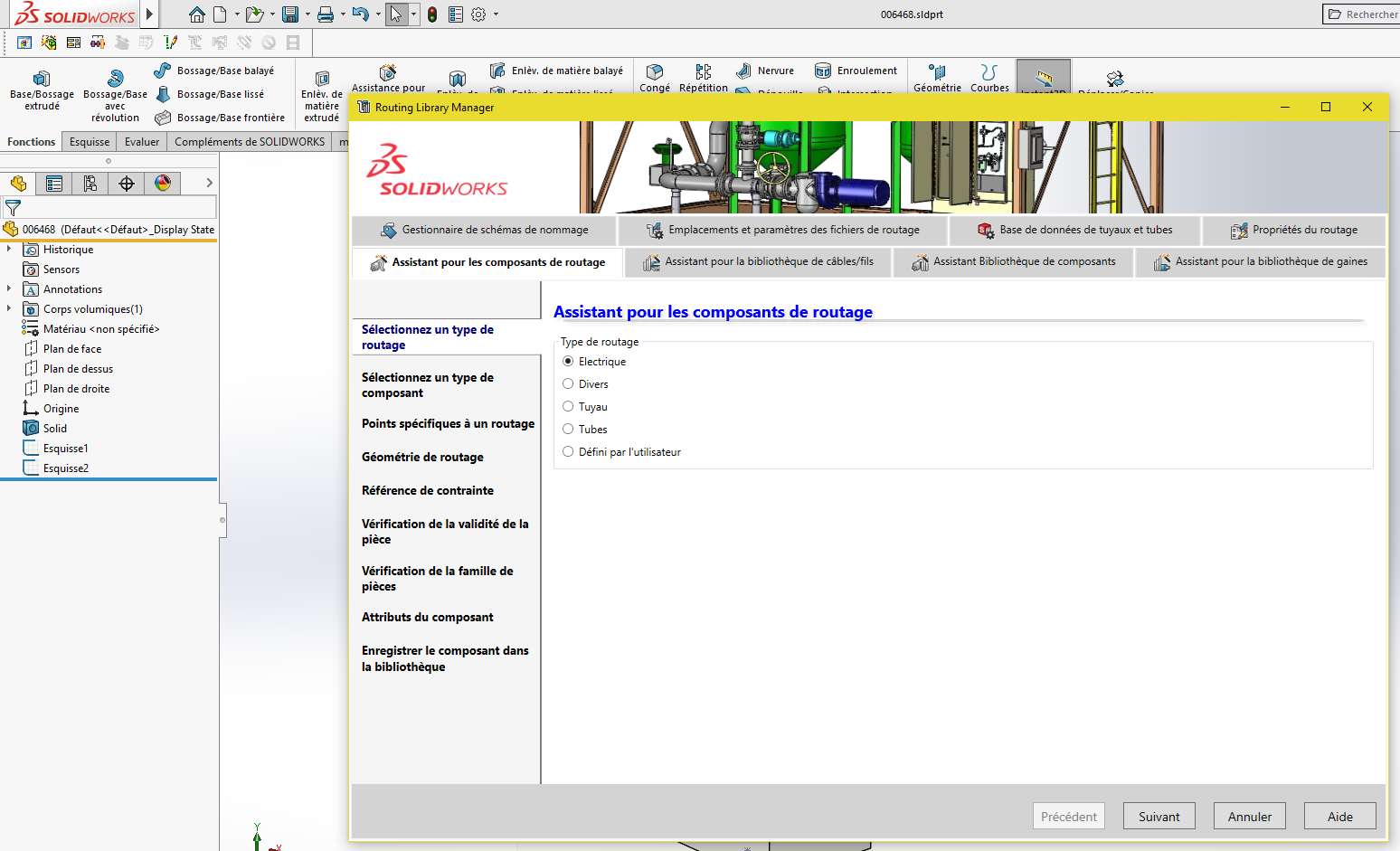This screenshot has width=1400, height=851.
Task: Select the Tuyau routing type radio
Action: pyautogui.click(x=568, y=406)
